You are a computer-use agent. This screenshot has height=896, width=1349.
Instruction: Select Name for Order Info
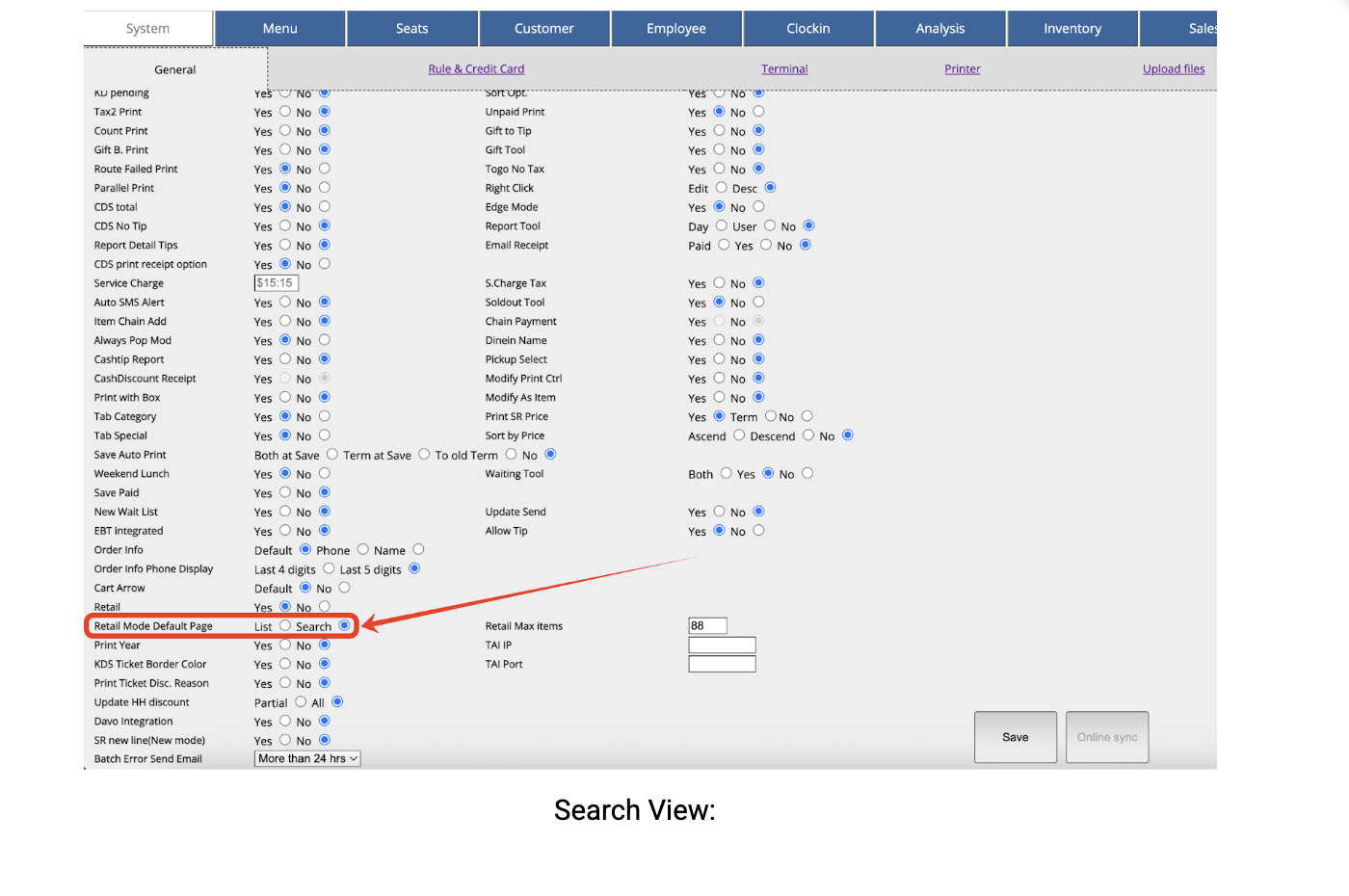[418, 549]
